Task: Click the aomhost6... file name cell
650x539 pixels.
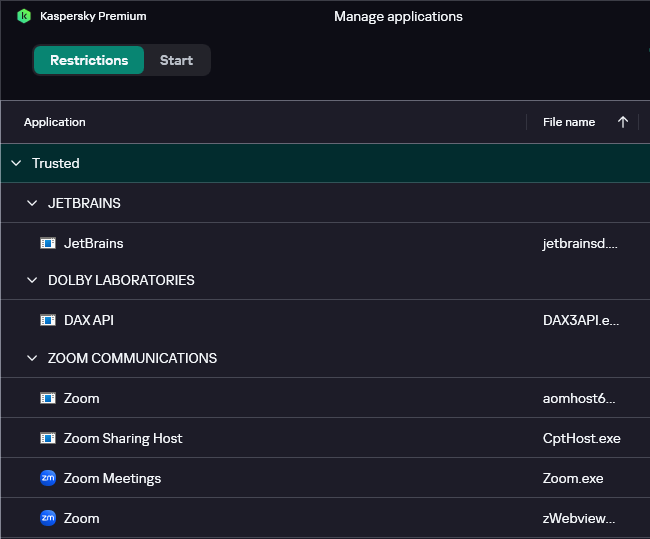Action: [579, 398]
